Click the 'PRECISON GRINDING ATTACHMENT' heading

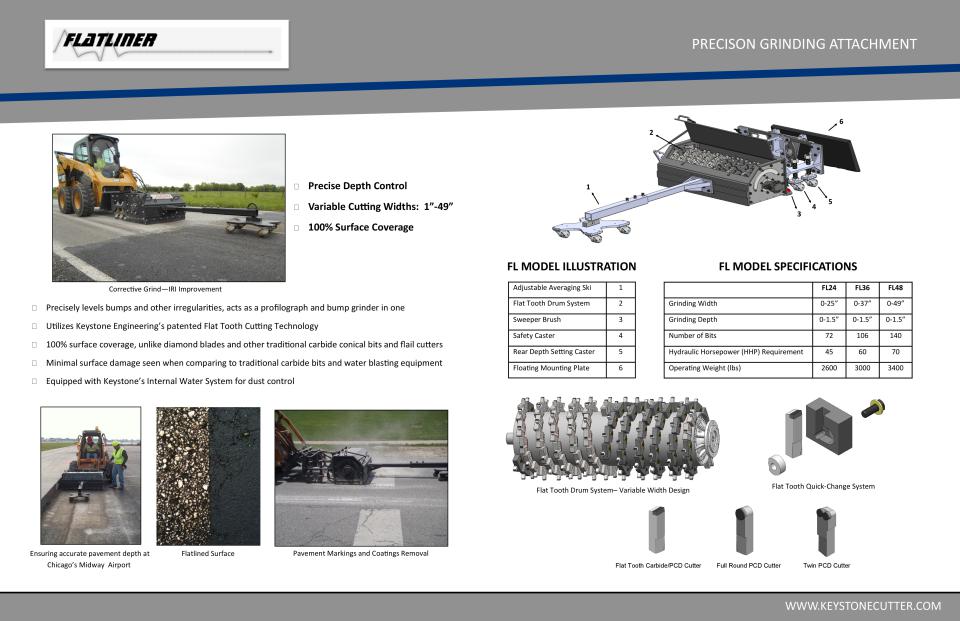pos(804,44)
